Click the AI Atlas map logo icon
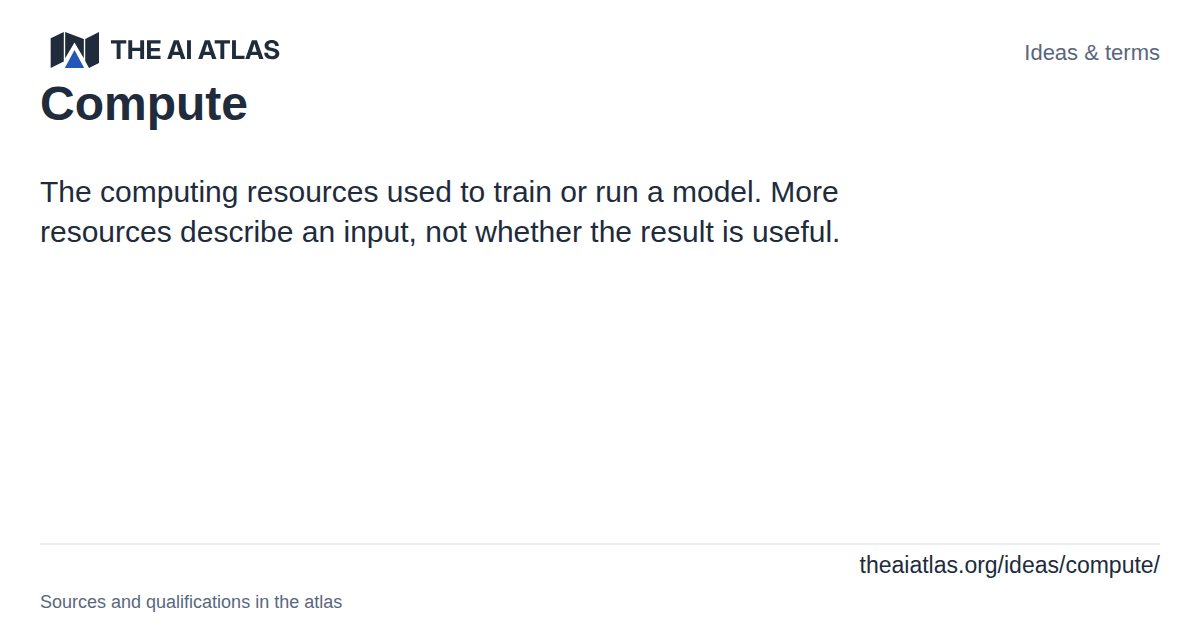The height and width of the screenshot is (630, 1200). pos(75,50)
